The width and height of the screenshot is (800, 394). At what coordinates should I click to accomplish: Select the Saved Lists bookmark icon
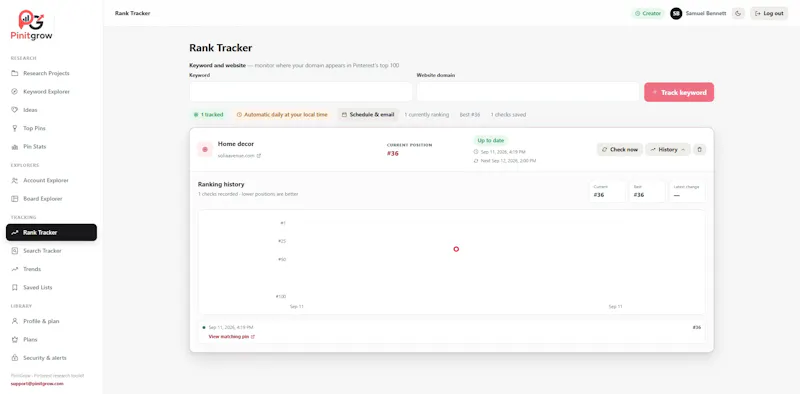point(14,287)
